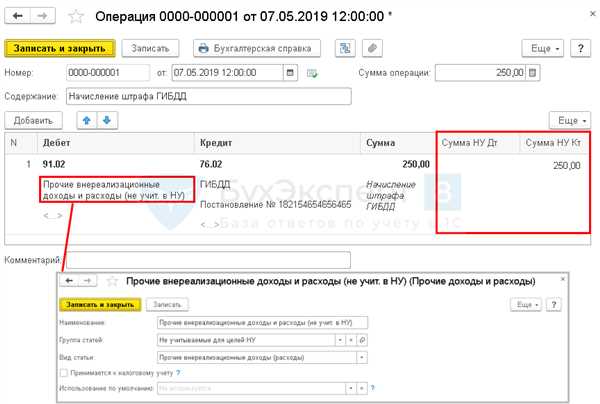Expand the top Еще menu
600x404 pixels.
pyautogui.click(x=543, y=49)
